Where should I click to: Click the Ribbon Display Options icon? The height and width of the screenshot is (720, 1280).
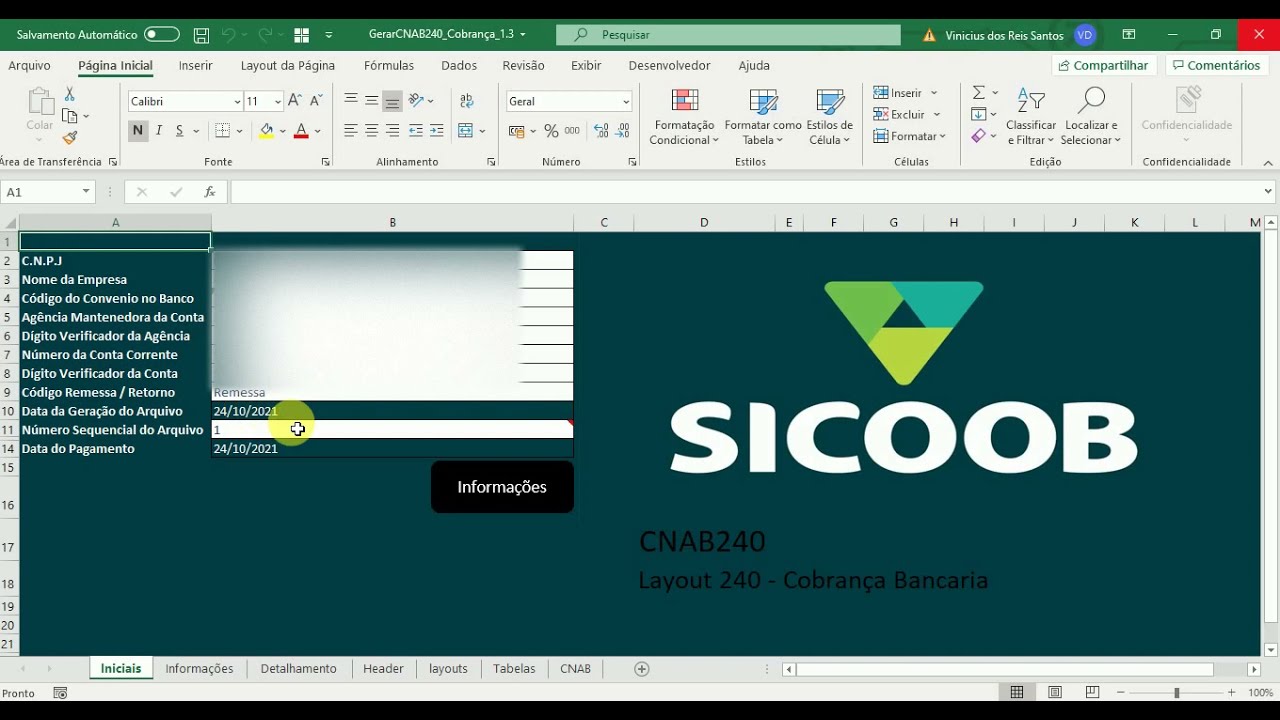pyautogui.click(x=1129, y=34)
